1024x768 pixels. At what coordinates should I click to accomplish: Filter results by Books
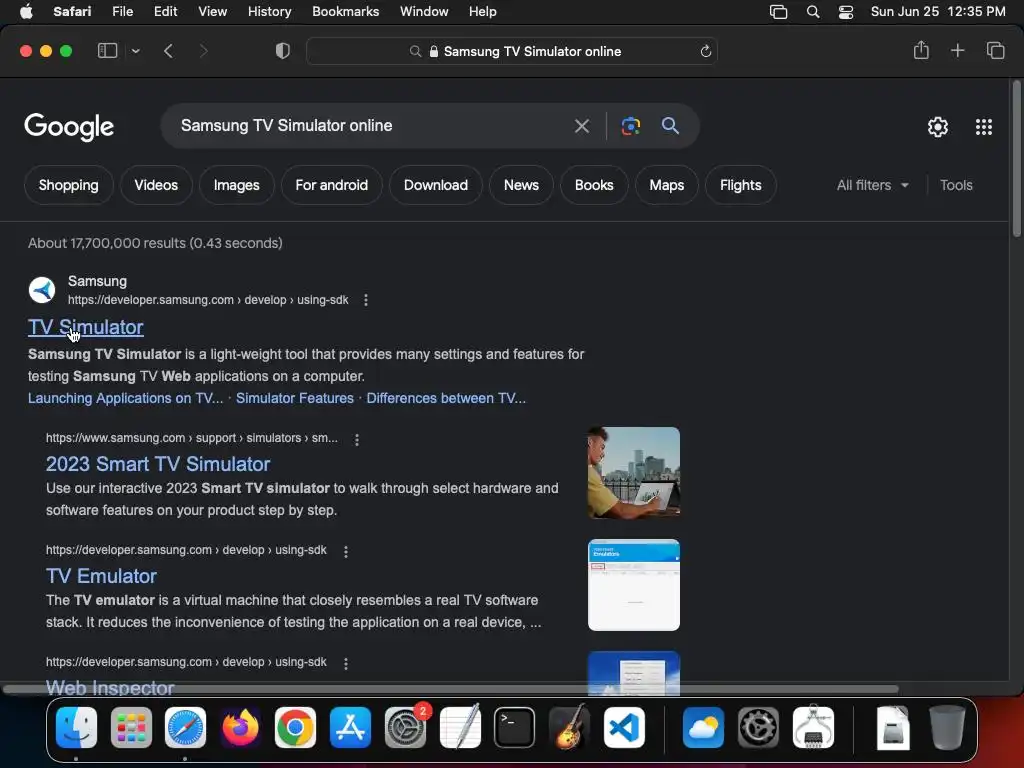tap(594, 185)
